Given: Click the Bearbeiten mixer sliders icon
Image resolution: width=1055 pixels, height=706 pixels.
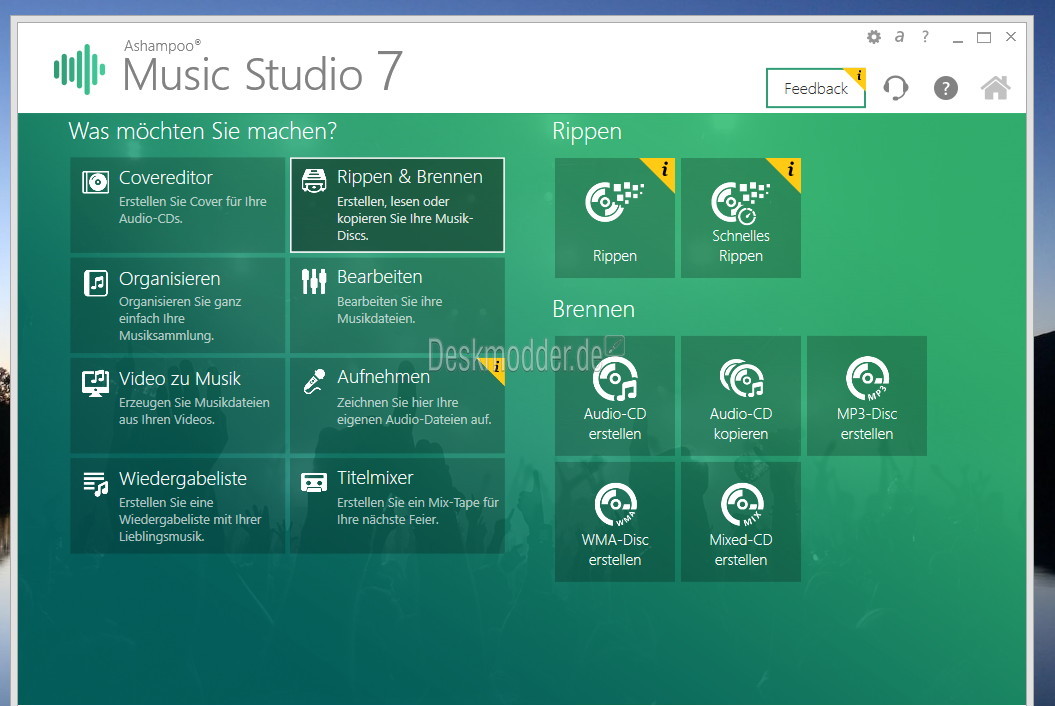Looking at the screenshot, I should (314, 281).
